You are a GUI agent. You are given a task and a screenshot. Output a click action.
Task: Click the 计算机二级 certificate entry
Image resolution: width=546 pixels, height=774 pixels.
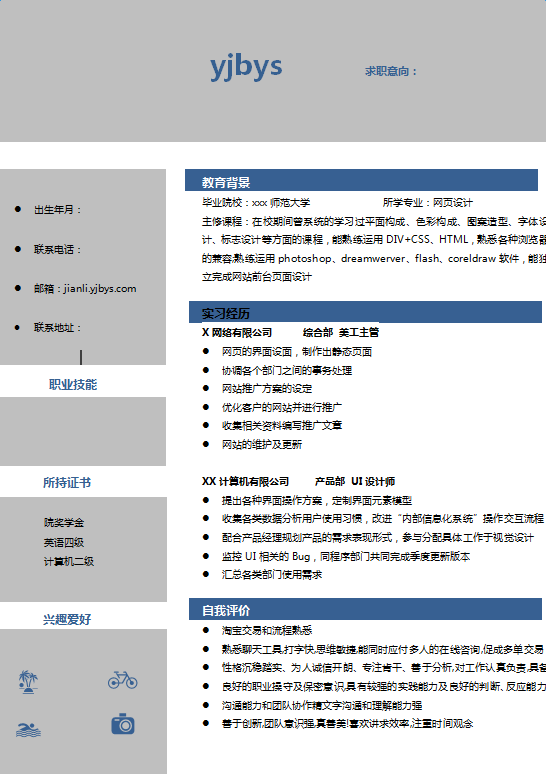pyautogui.click(x=69, y=561)
